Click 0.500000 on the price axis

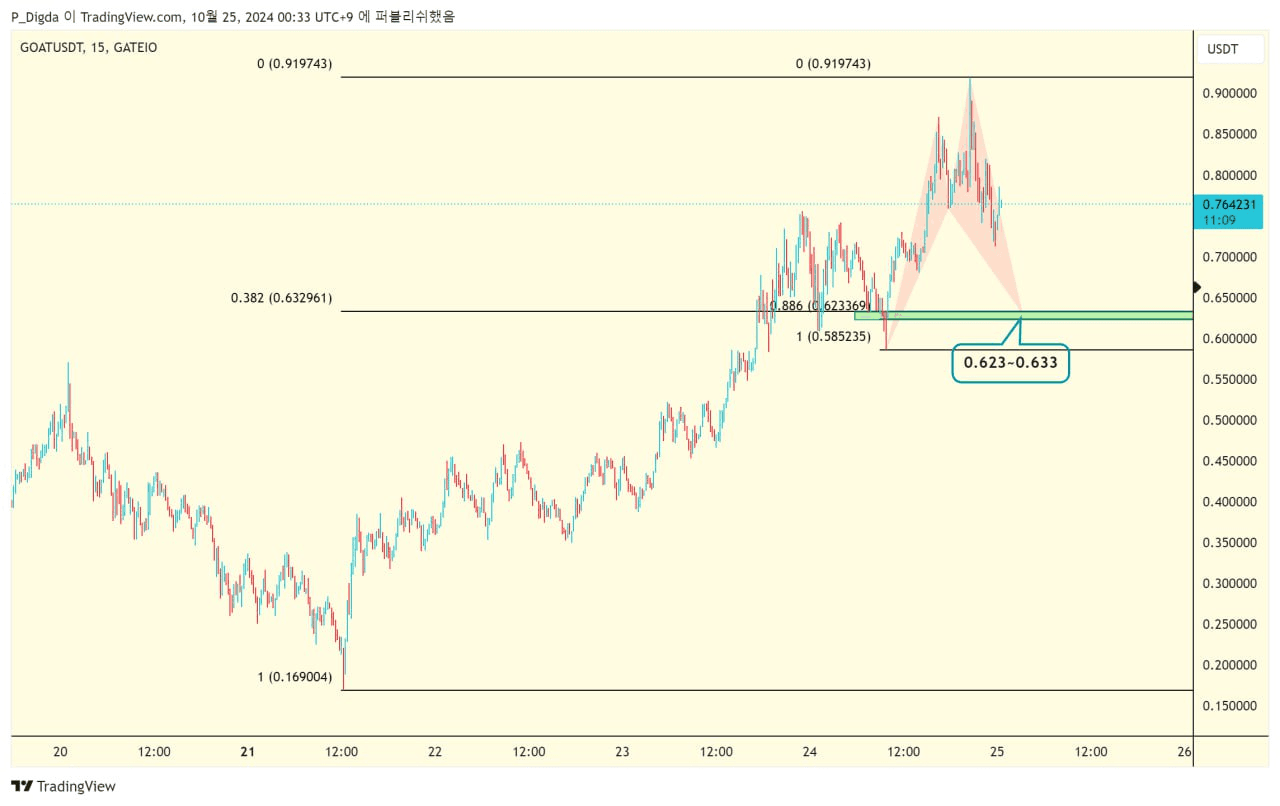coord(1229,420)
